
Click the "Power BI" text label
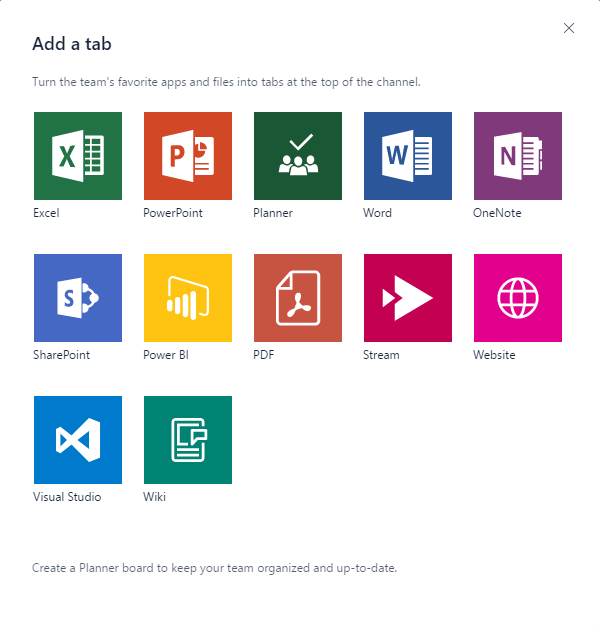pos(166,355)
